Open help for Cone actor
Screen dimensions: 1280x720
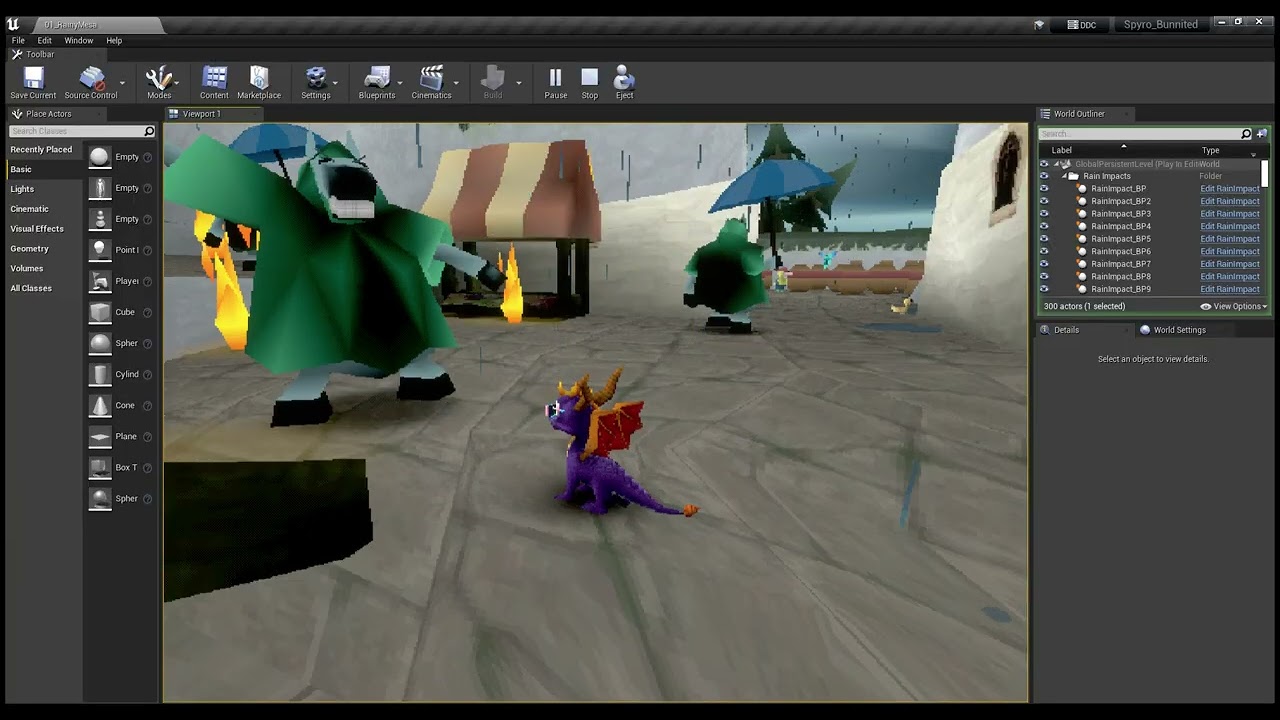(x=148, y=406)
